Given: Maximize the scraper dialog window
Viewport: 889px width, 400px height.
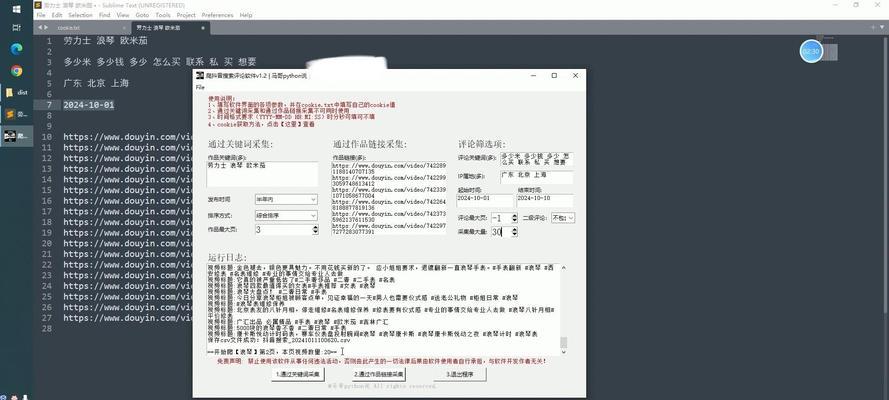Looking at the screenshot, I should 554,75.
